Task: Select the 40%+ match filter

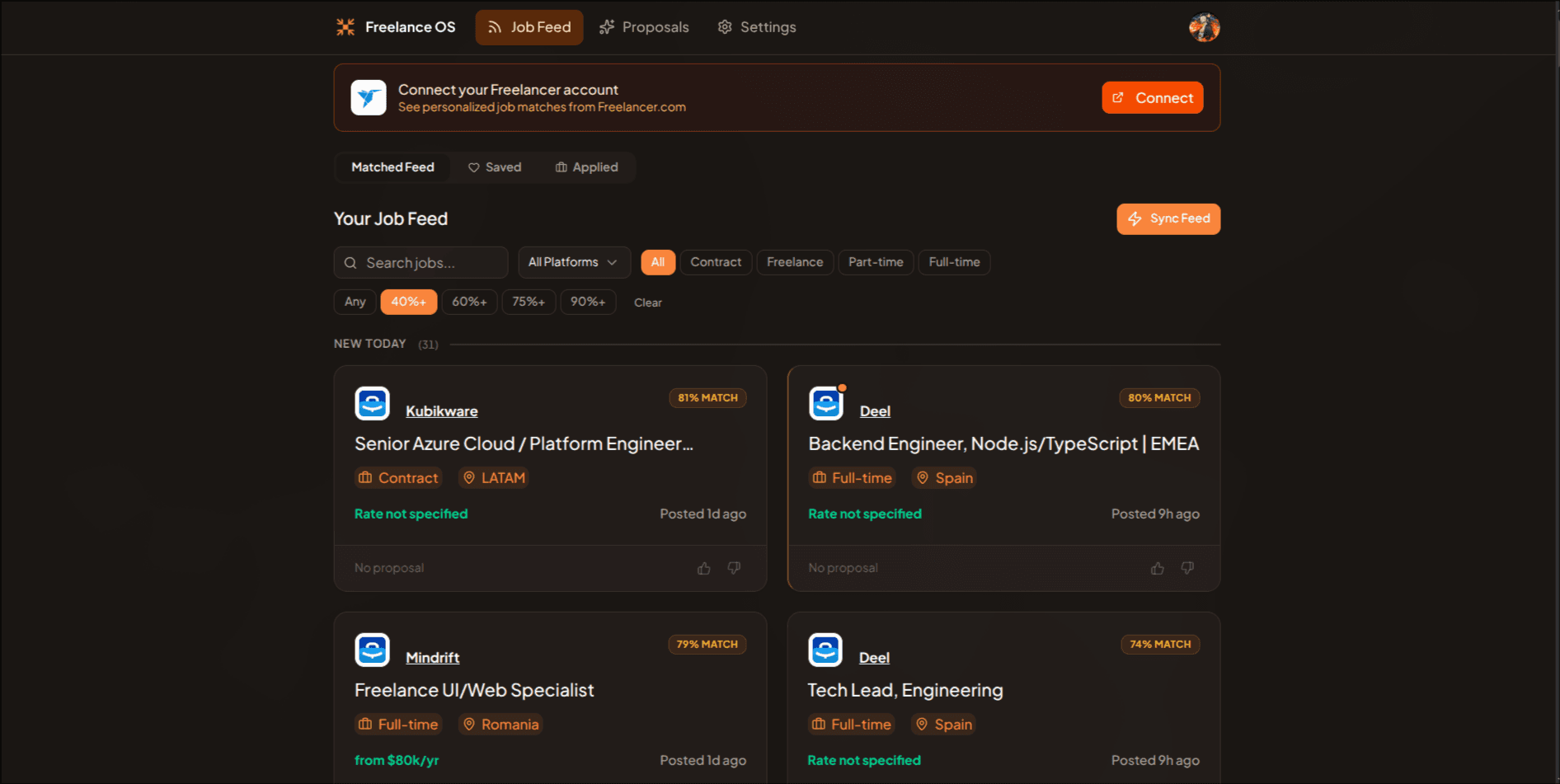Action: pyautogui.click(x=409, y=302)
